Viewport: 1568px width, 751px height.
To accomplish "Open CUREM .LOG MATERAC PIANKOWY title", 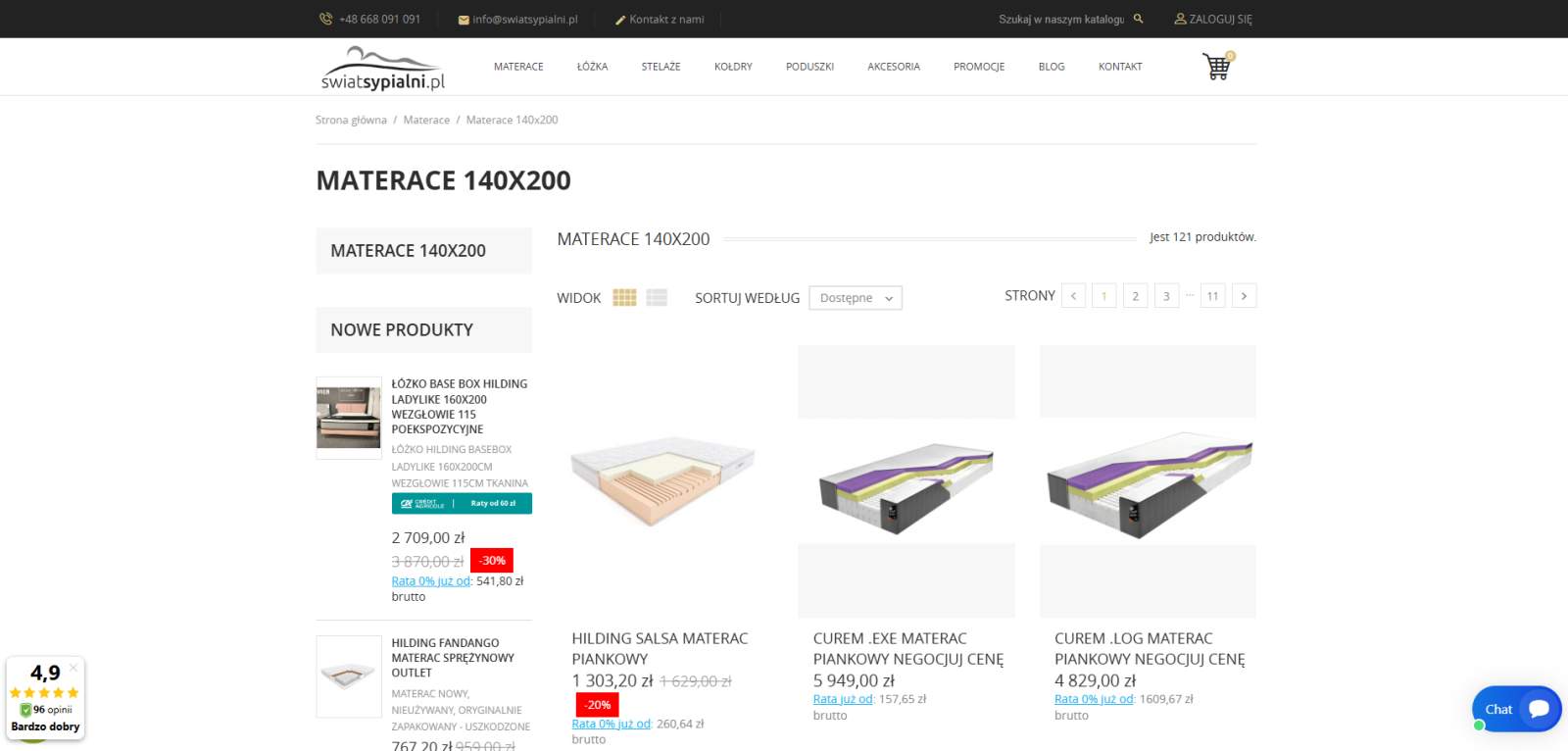I will tap(1150, 648).
